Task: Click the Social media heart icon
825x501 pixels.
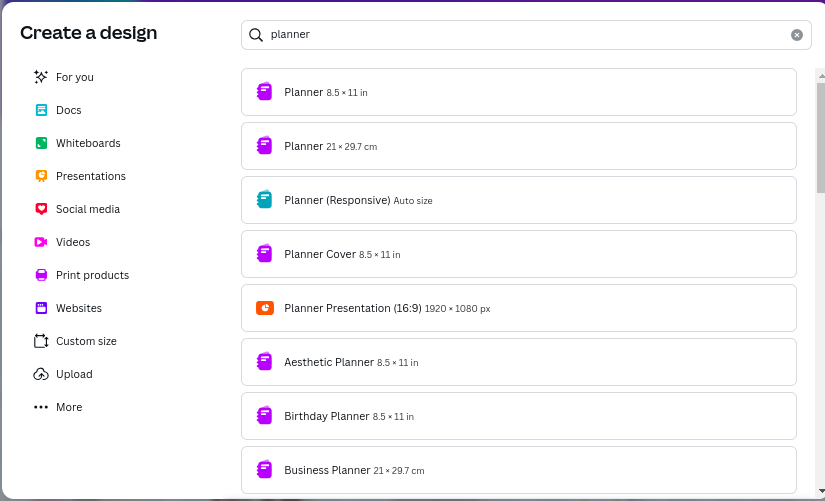Action: point(41,209)
